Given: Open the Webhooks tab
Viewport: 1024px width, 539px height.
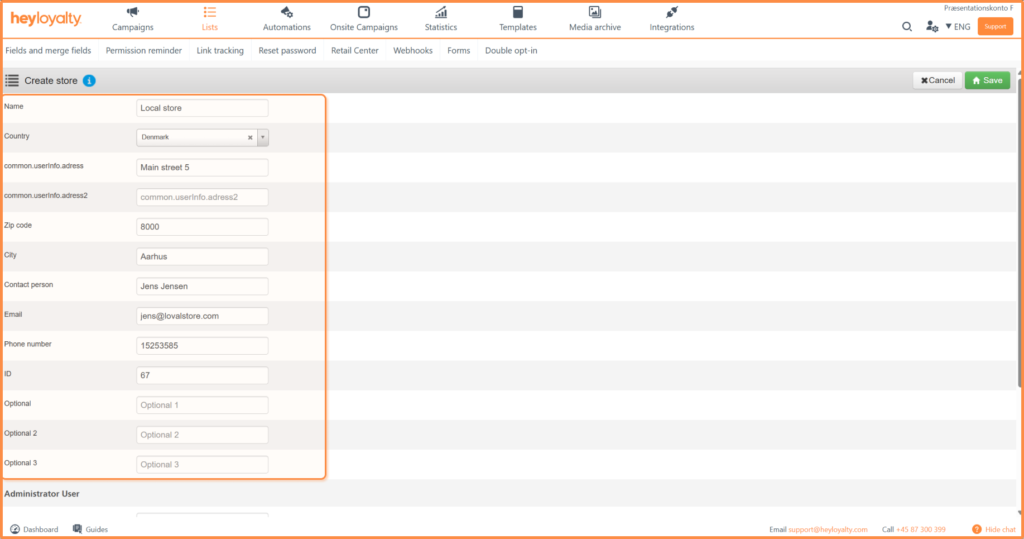Looking at the screenshot, I should 413,50.
